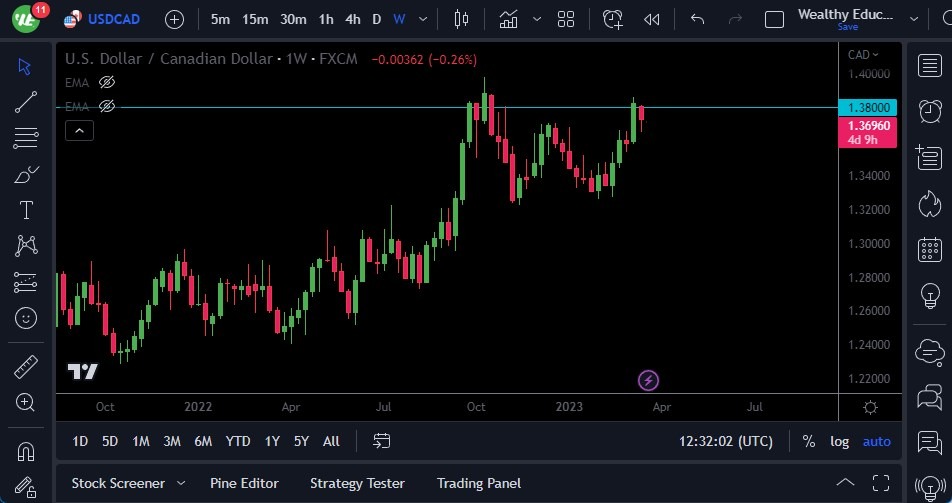Click the purple lightning event marker
The width and height of the screenshot is (952, 503).
coord(648,381)
